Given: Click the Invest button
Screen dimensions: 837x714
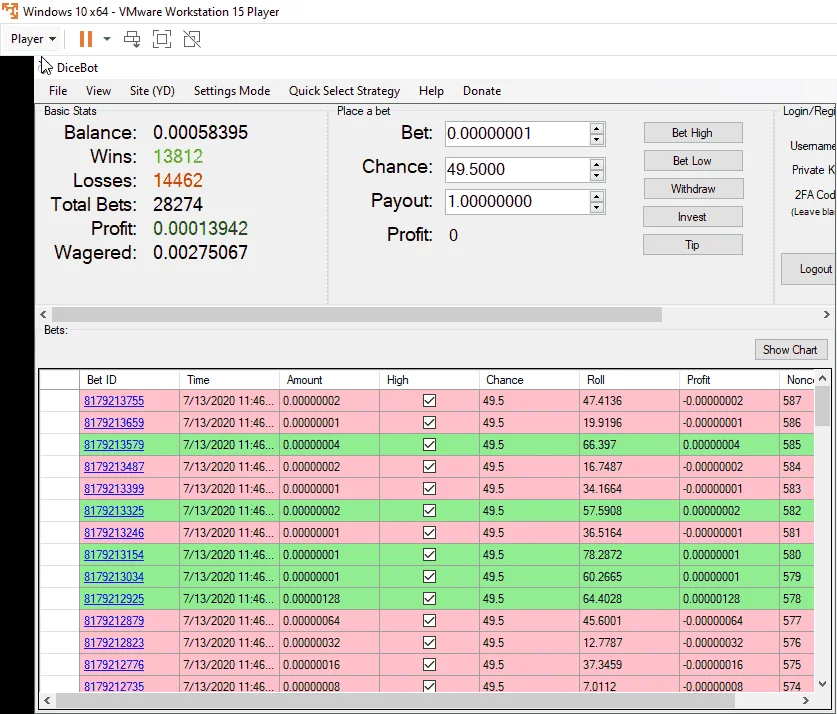Looking at the screenshot, I should pyautogui.click(x=693, y=217).
